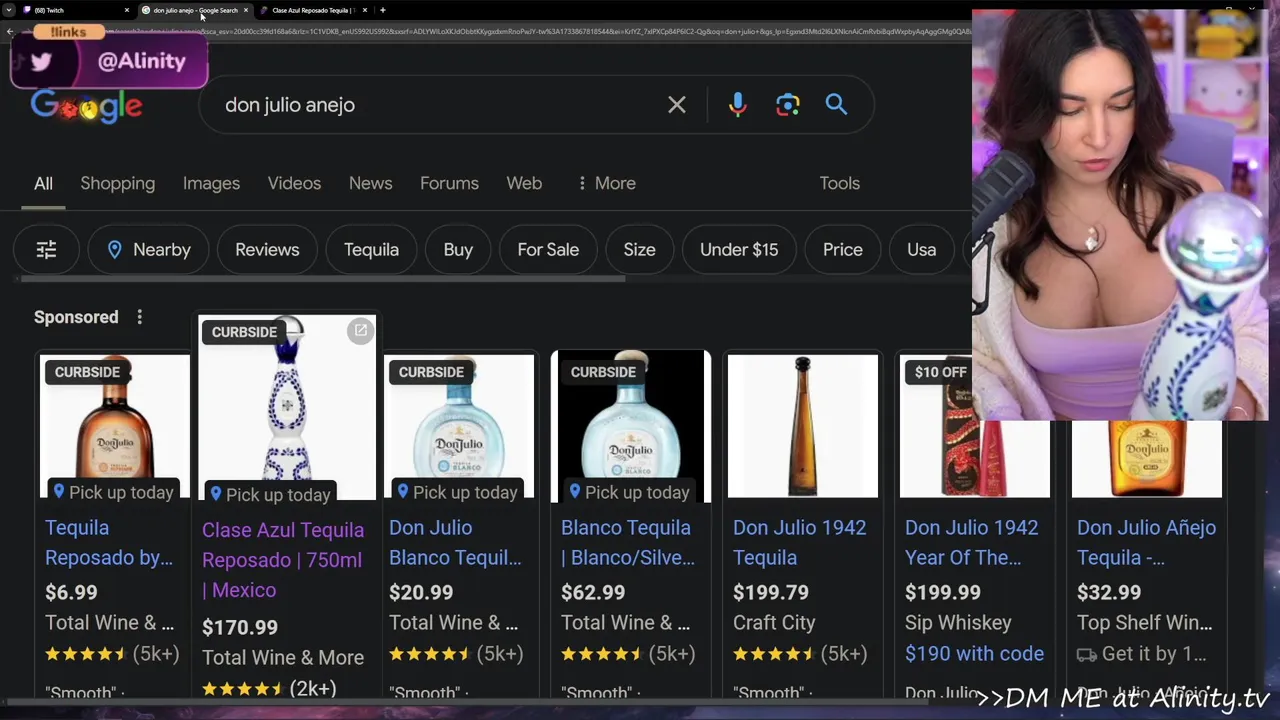1280x720 pixels.
Task: Switch to the Videos tab
Action: [294, 183]
